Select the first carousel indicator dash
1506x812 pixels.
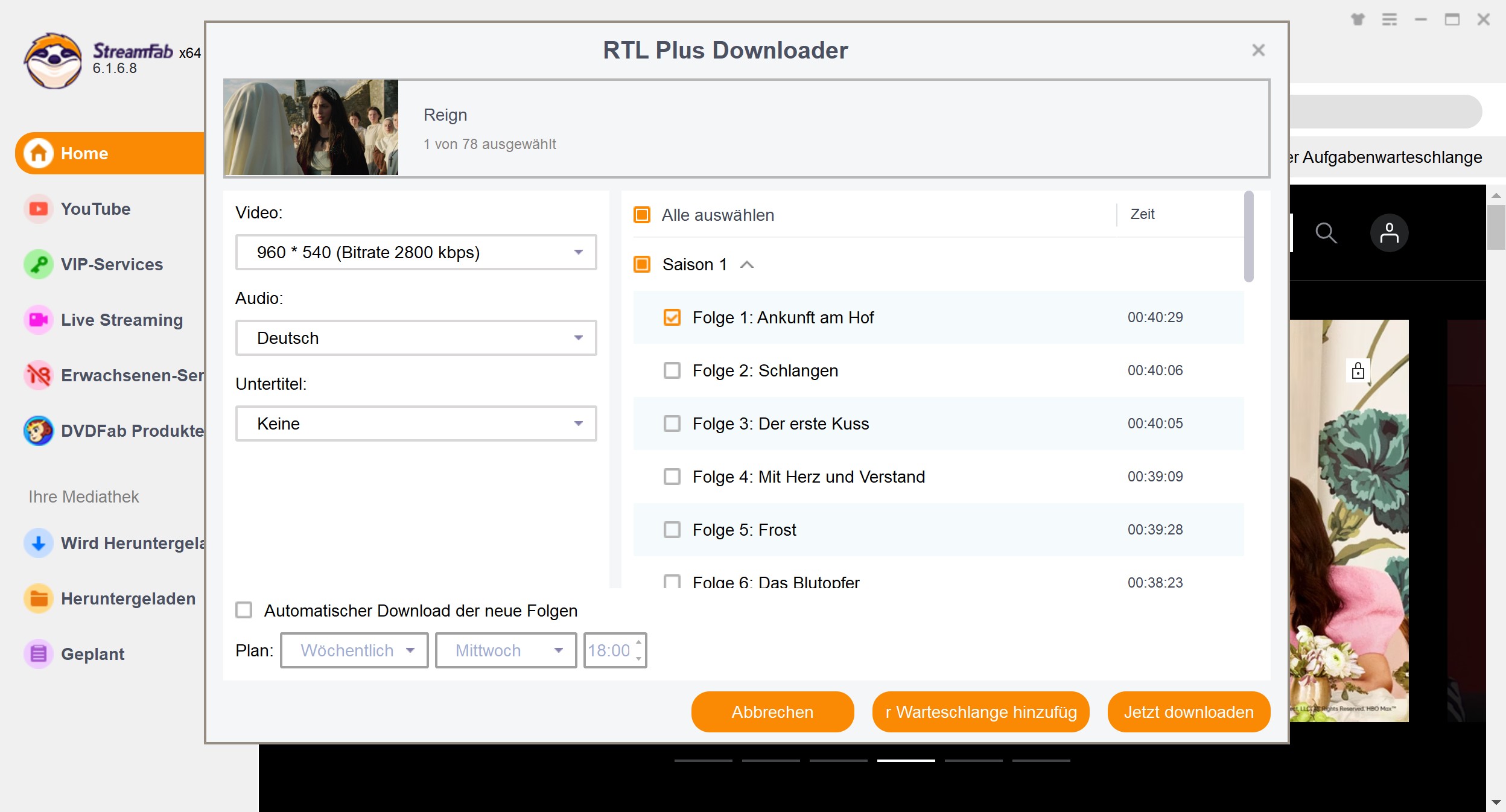click(x=704, y=761)
